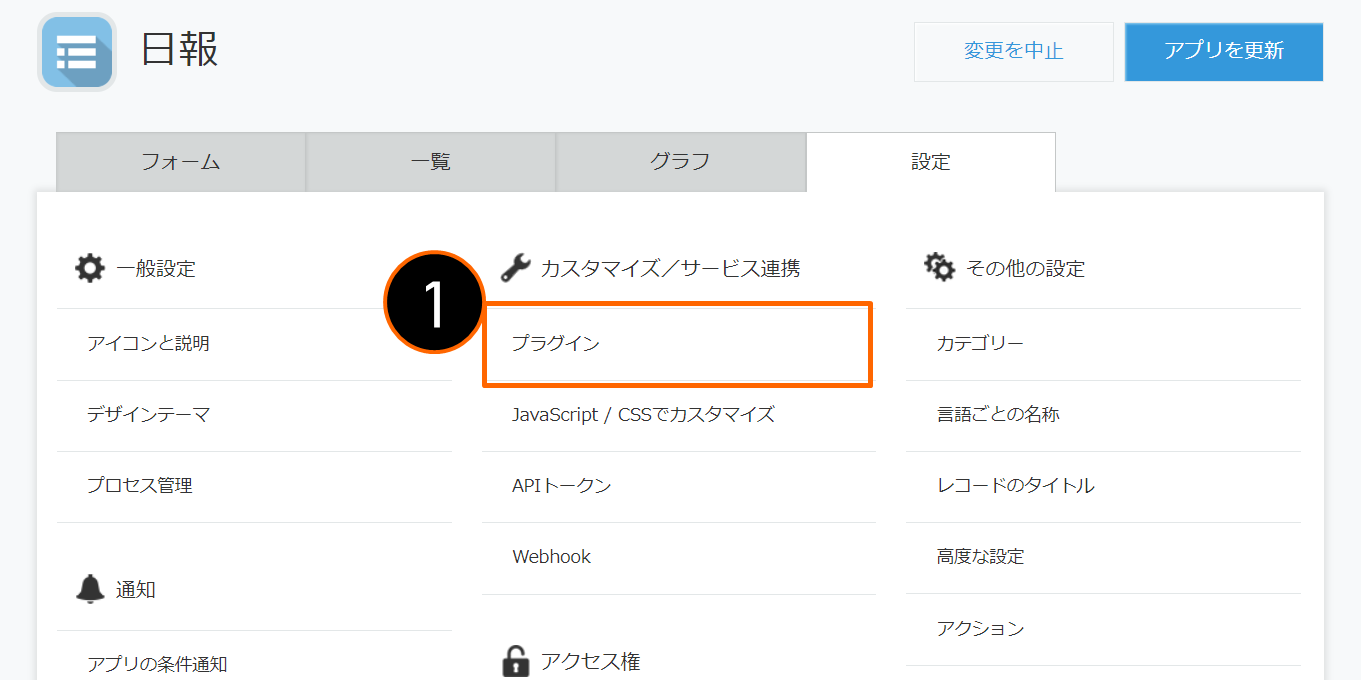The width and height of the screenshot is (1361, 680).
Task: Click the アプリを更新 button
Action: pos(1224,52)
